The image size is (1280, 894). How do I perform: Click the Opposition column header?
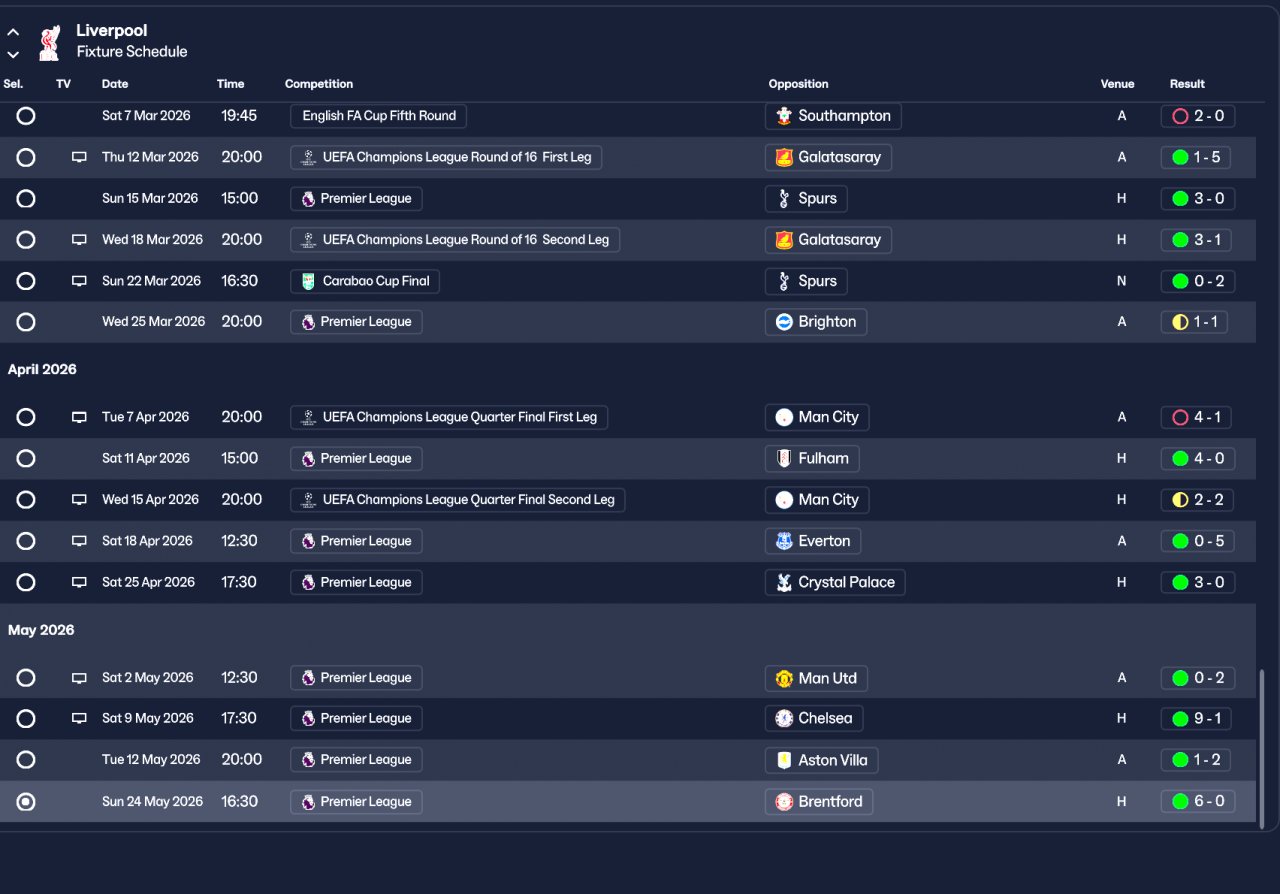point(799,84)
